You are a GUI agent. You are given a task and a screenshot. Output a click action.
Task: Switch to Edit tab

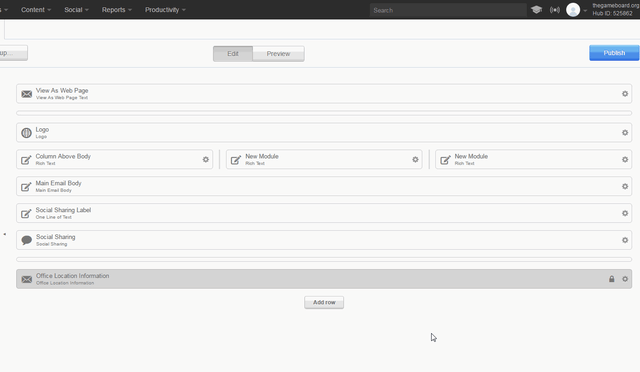pos(233,54)
